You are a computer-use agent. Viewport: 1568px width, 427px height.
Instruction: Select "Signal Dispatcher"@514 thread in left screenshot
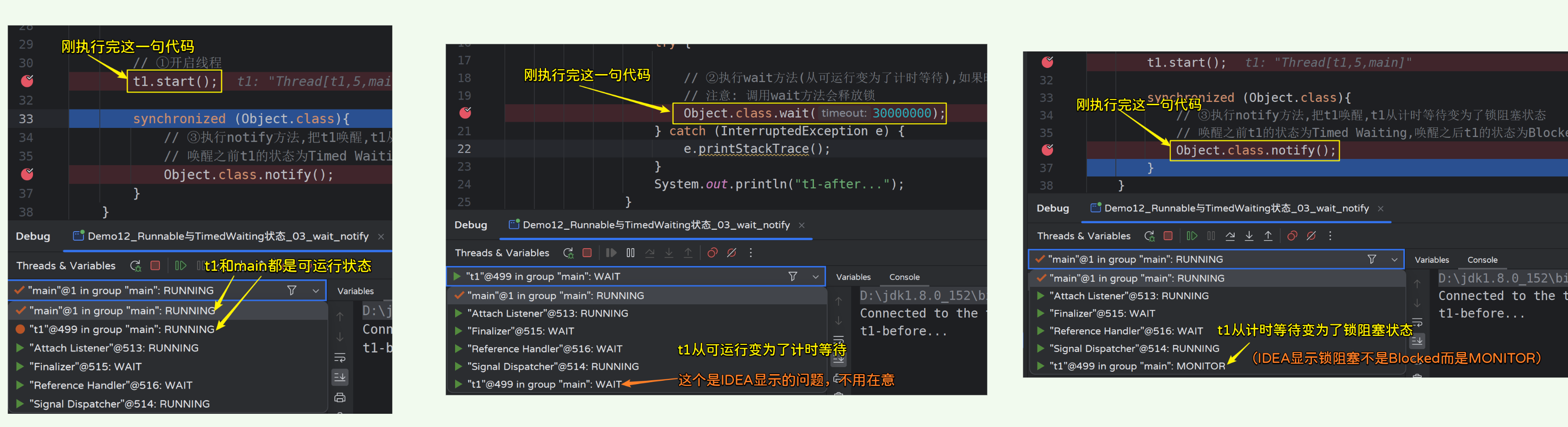[x=169, y=404]
